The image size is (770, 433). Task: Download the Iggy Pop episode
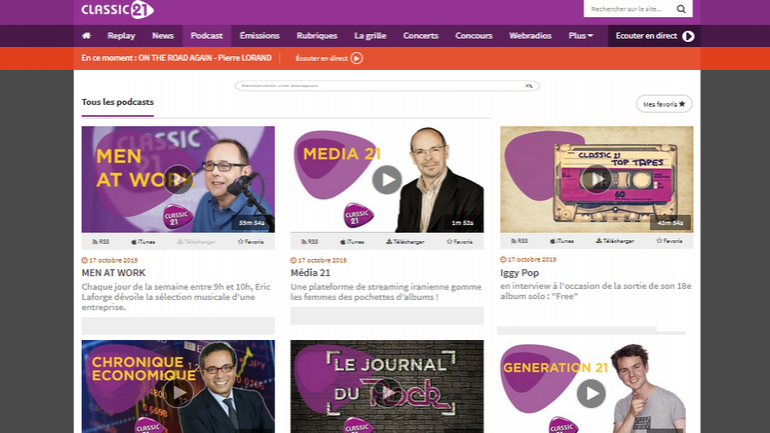(615, 241)
